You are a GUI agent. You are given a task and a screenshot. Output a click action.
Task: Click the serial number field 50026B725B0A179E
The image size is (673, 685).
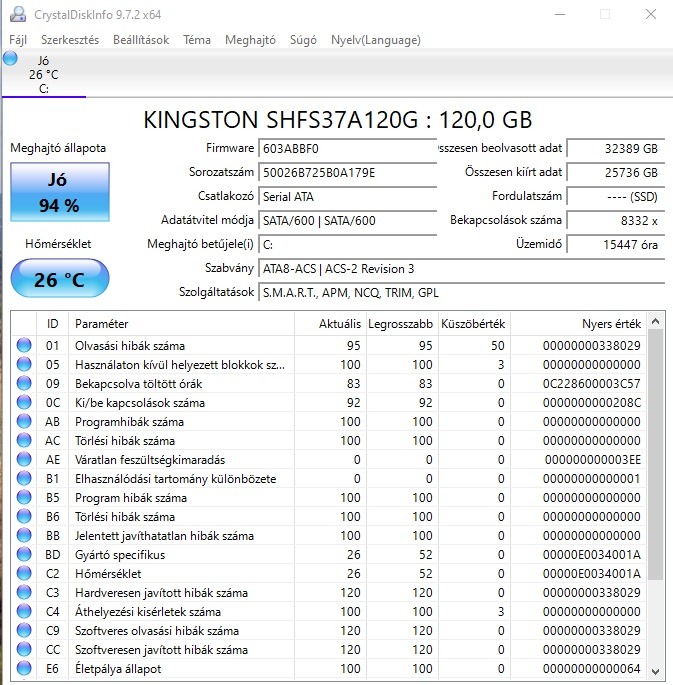(348, 173)
